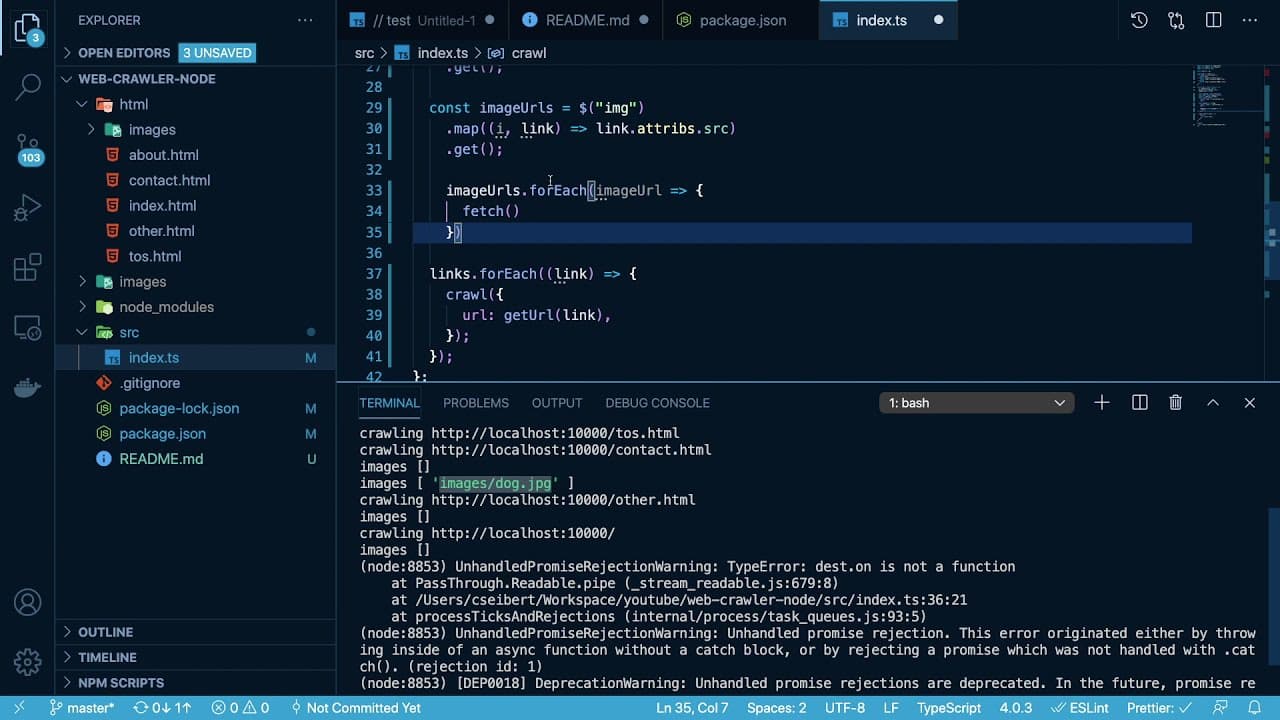The height and width of the screenshot is (720, 1280).
Task: Split the editor right
Action: pyautogui.click(x=1213, y=20)
